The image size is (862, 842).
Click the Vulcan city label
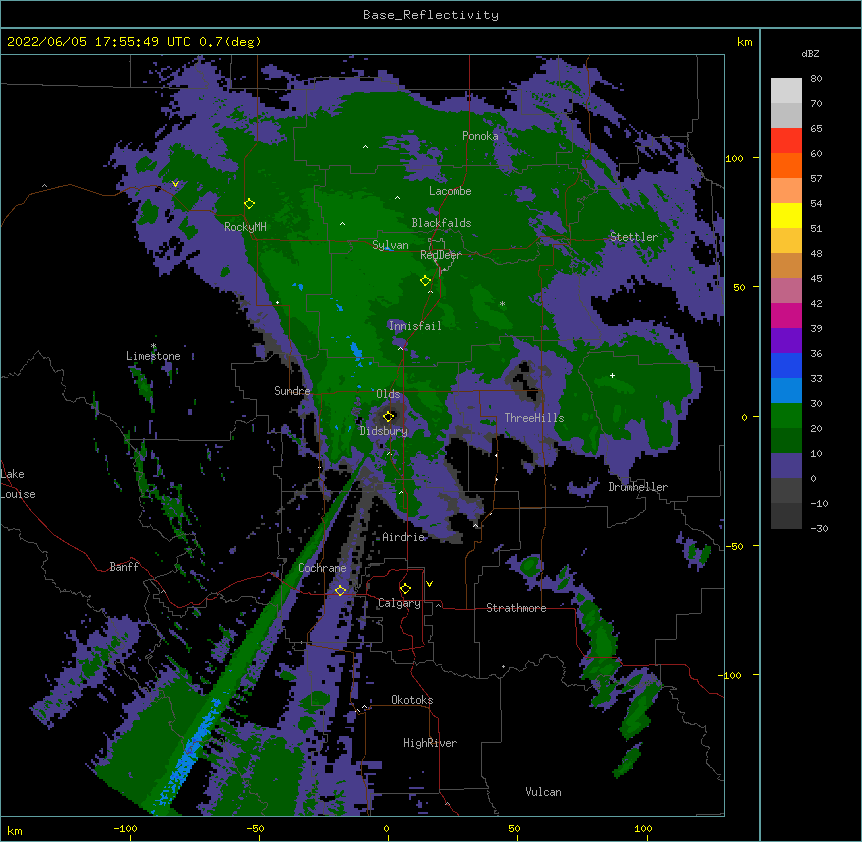[x=543, y=792]
